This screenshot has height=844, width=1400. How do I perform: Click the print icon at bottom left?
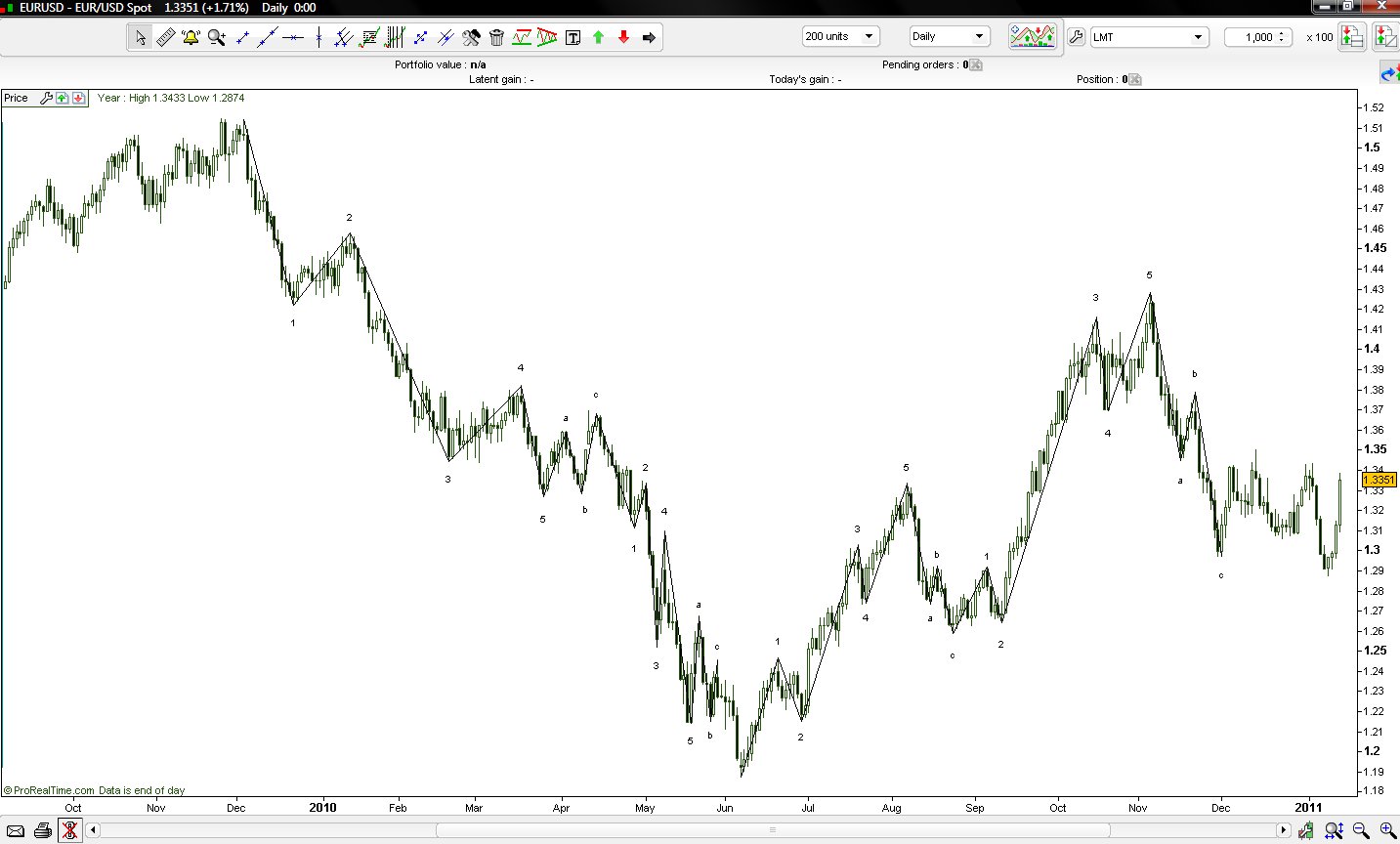coord(42,830)
